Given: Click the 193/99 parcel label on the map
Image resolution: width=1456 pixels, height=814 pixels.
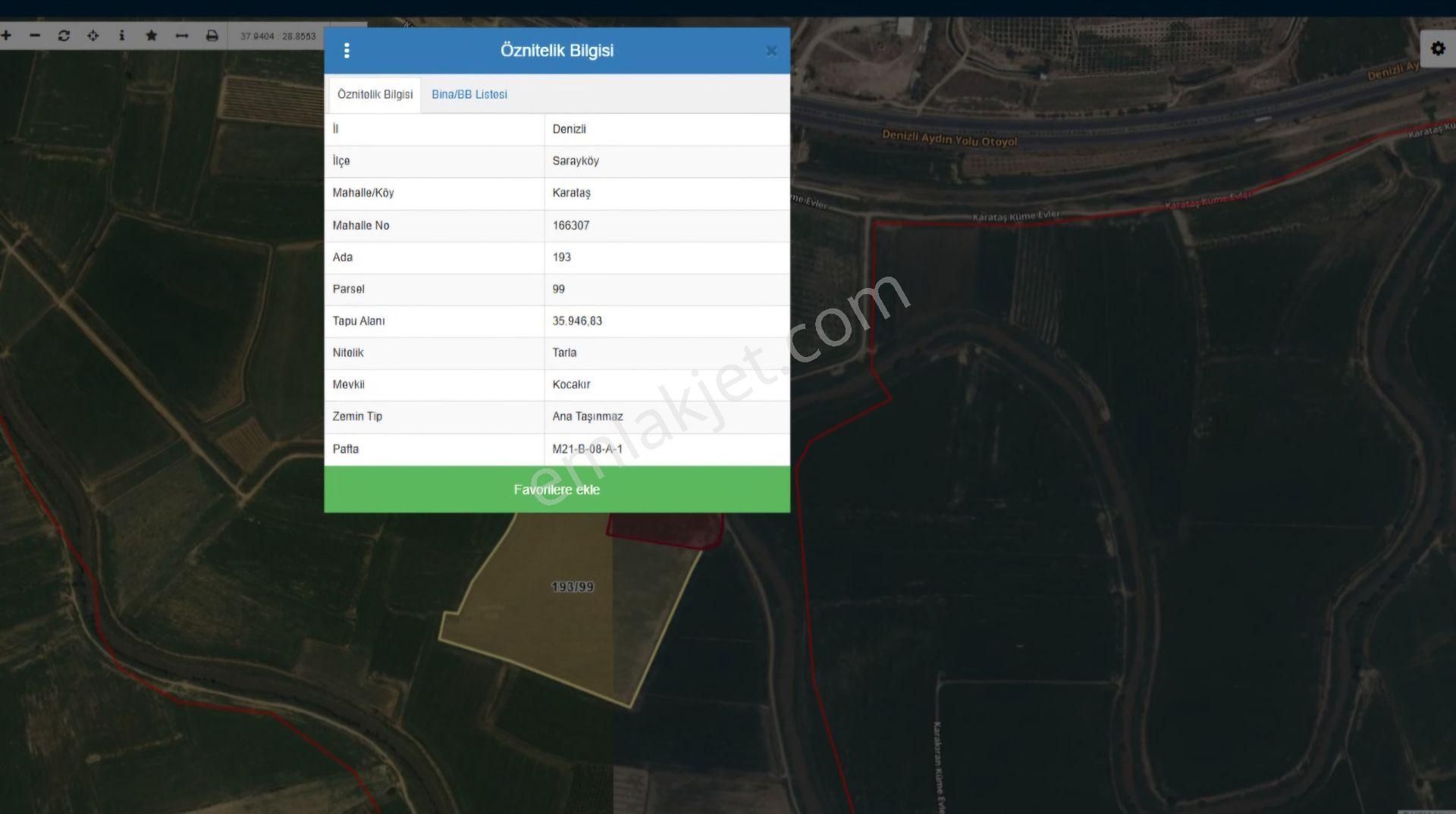Looking at the screenshot, I should pyautogui.click(x=573, y=587).
